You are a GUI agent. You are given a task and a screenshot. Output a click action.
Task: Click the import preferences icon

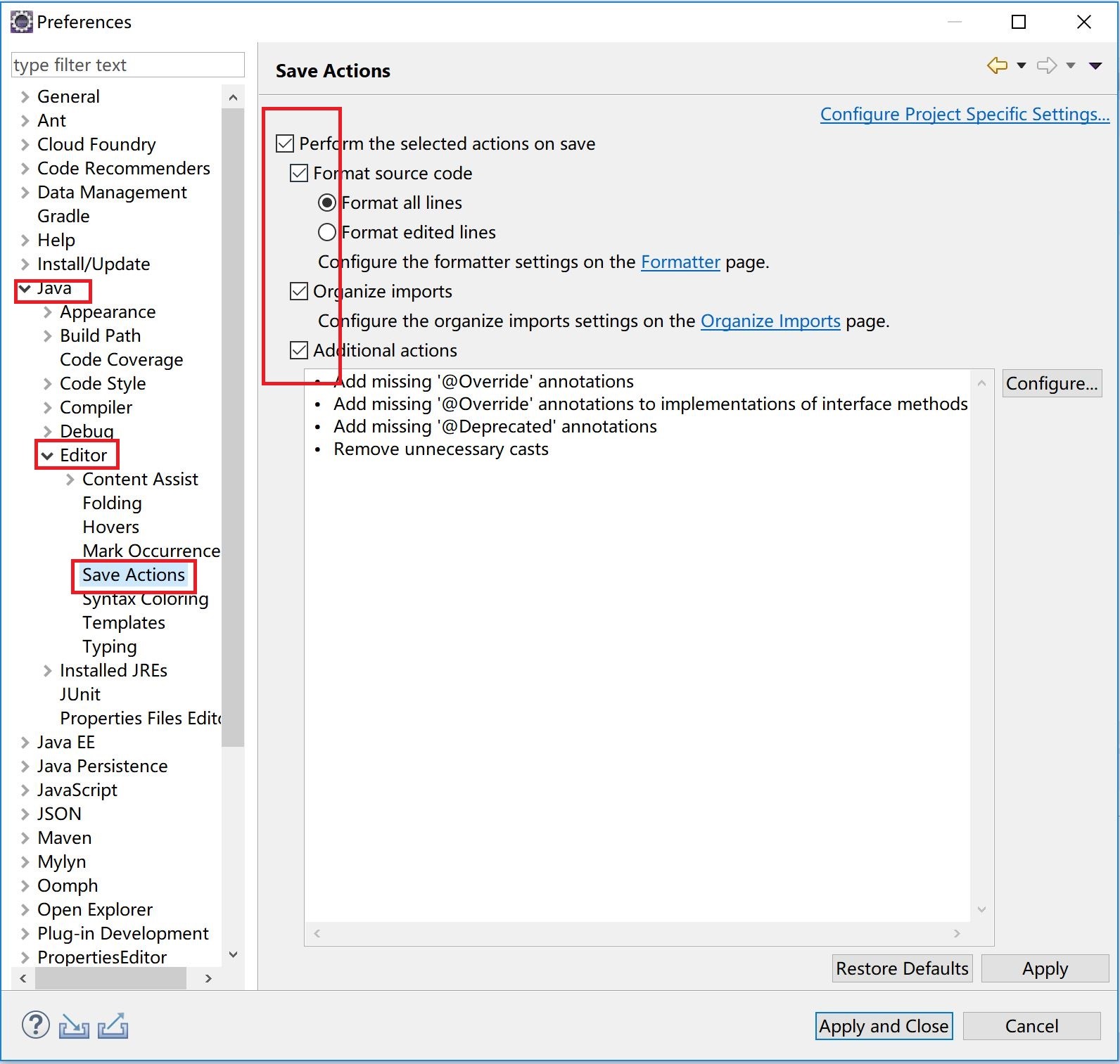click(x=74, y=1026)
